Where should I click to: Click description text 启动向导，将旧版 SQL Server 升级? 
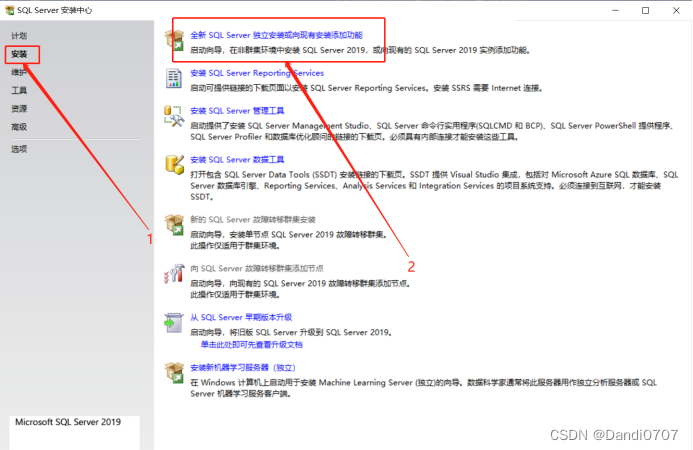tap(292, 332)
